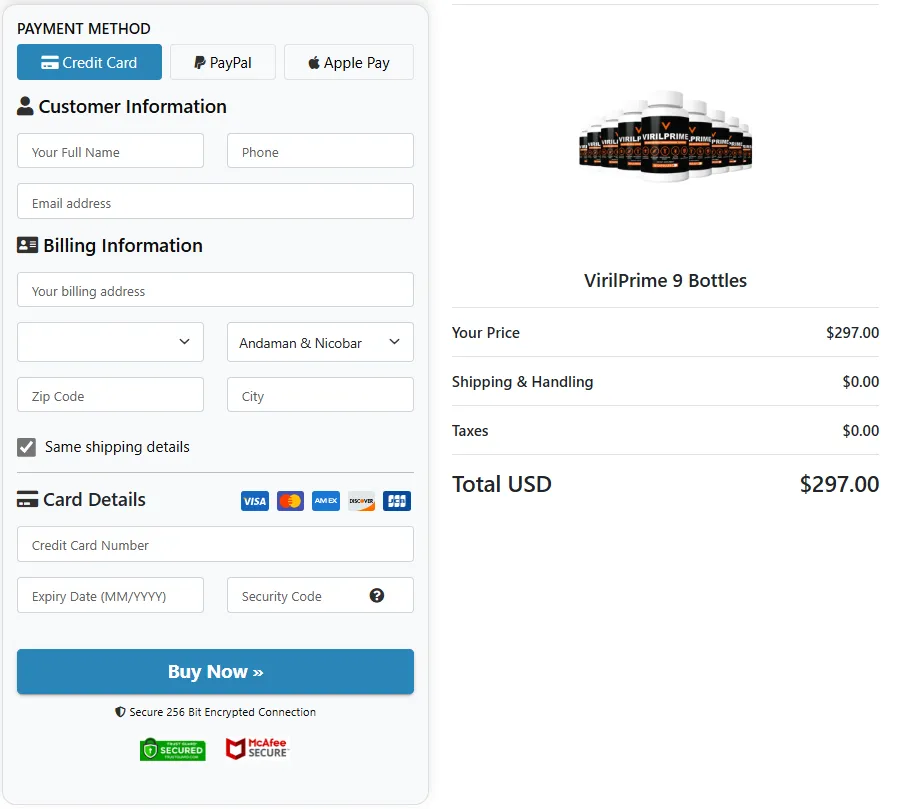The width and height of the screenshot is (908, 809).
Task: Click the Visa card icon
Action: click(x=255, y=501)
